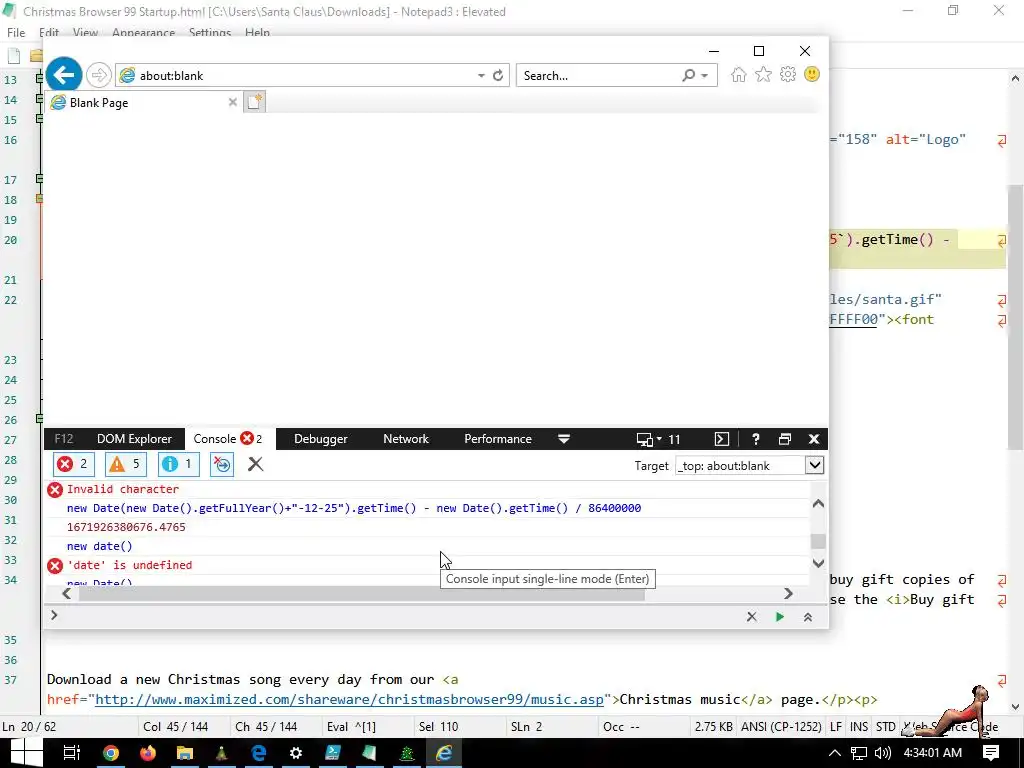Image resolution: width=1024 pixels, height=768 pixels.
Task: Click the Internet Explorer Home icon
Action: click(x=739, y=74)
